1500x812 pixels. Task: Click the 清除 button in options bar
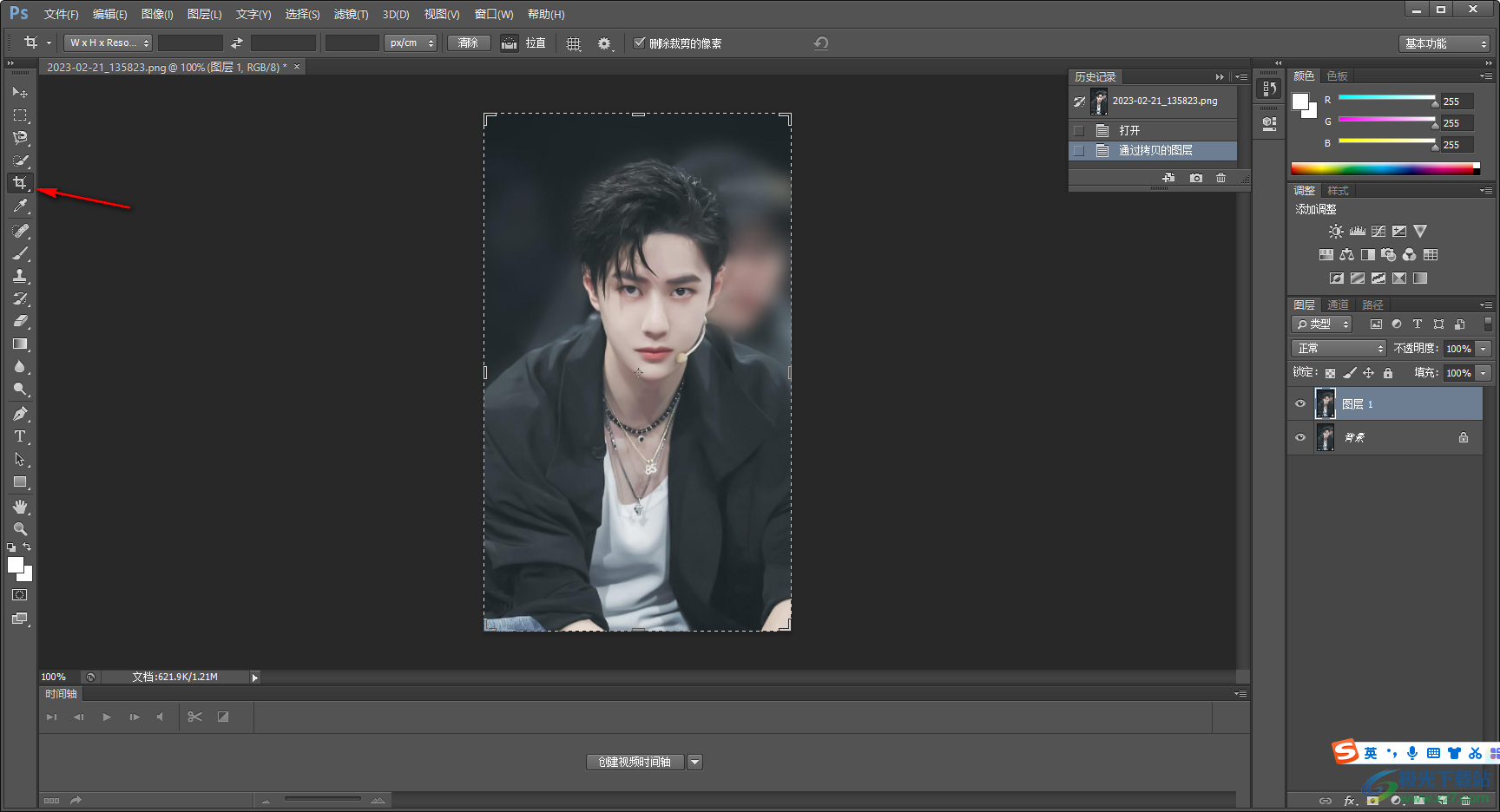[x=468, y=43]
